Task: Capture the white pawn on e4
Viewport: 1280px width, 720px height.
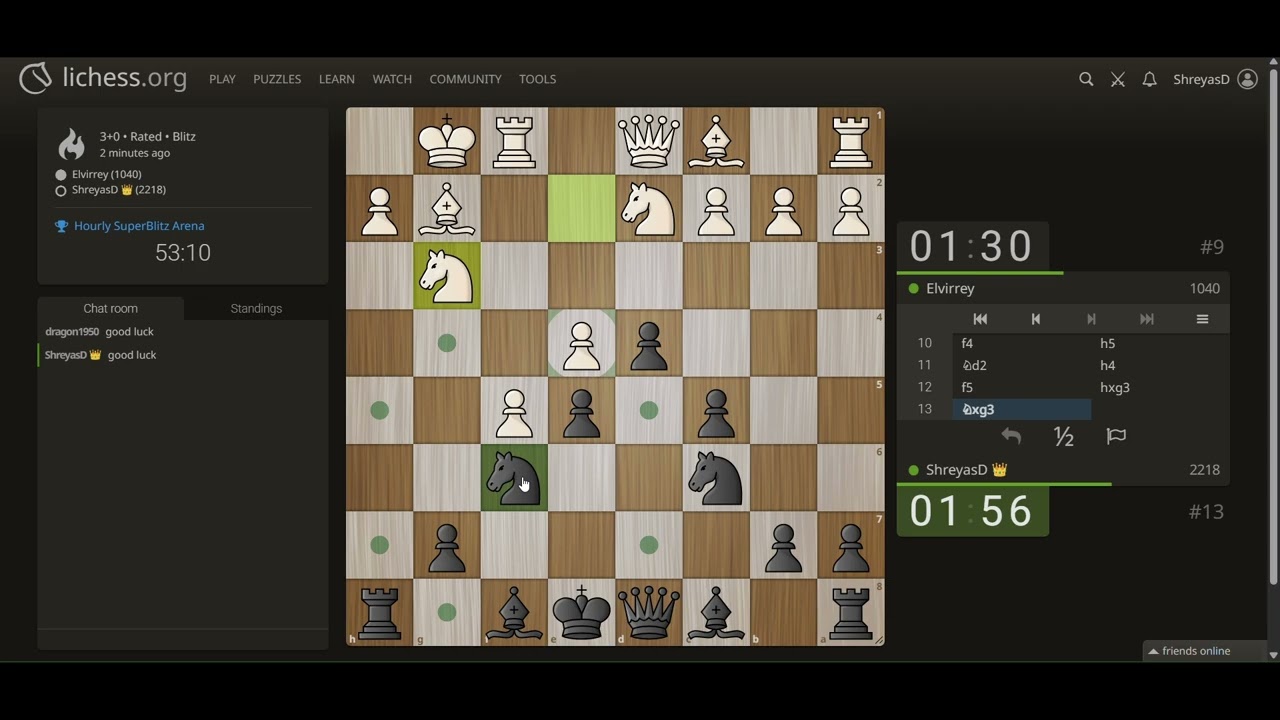Action: [x=581, y=343]
